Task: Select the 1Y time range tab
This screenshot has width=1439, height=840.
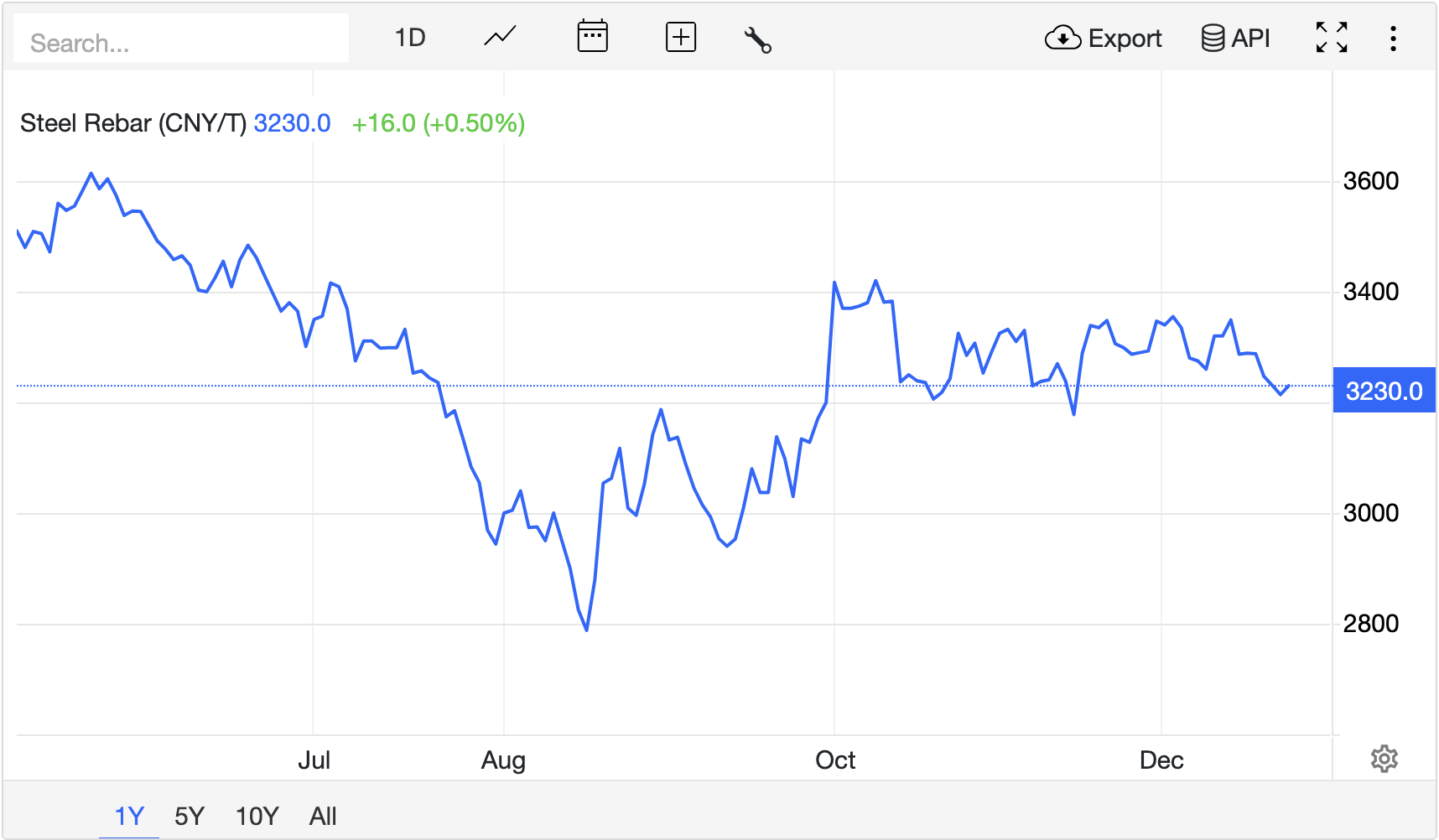Action: pyautogui.click(x=129, y=816)
